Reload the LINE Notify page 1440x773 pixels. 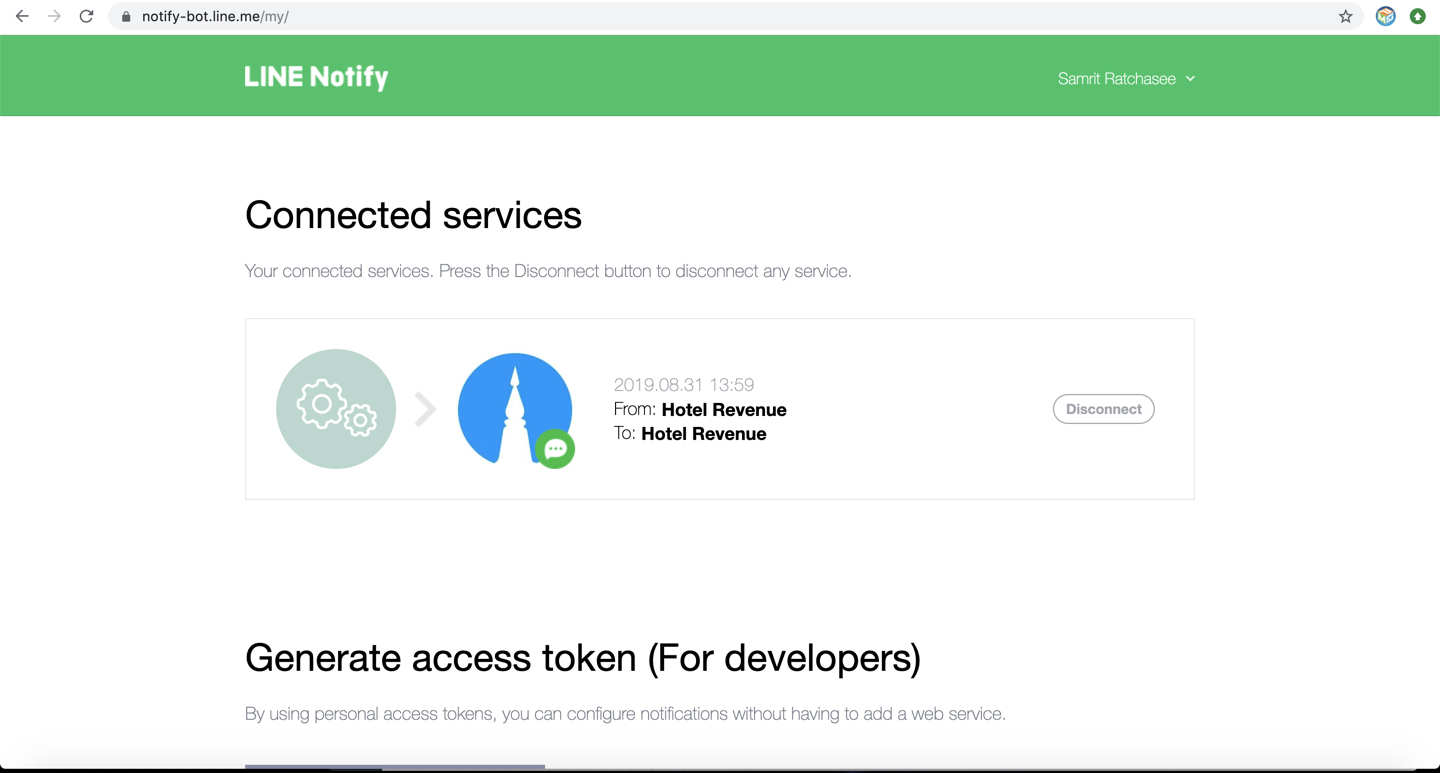pyautogui.click(x=86, y=16)
